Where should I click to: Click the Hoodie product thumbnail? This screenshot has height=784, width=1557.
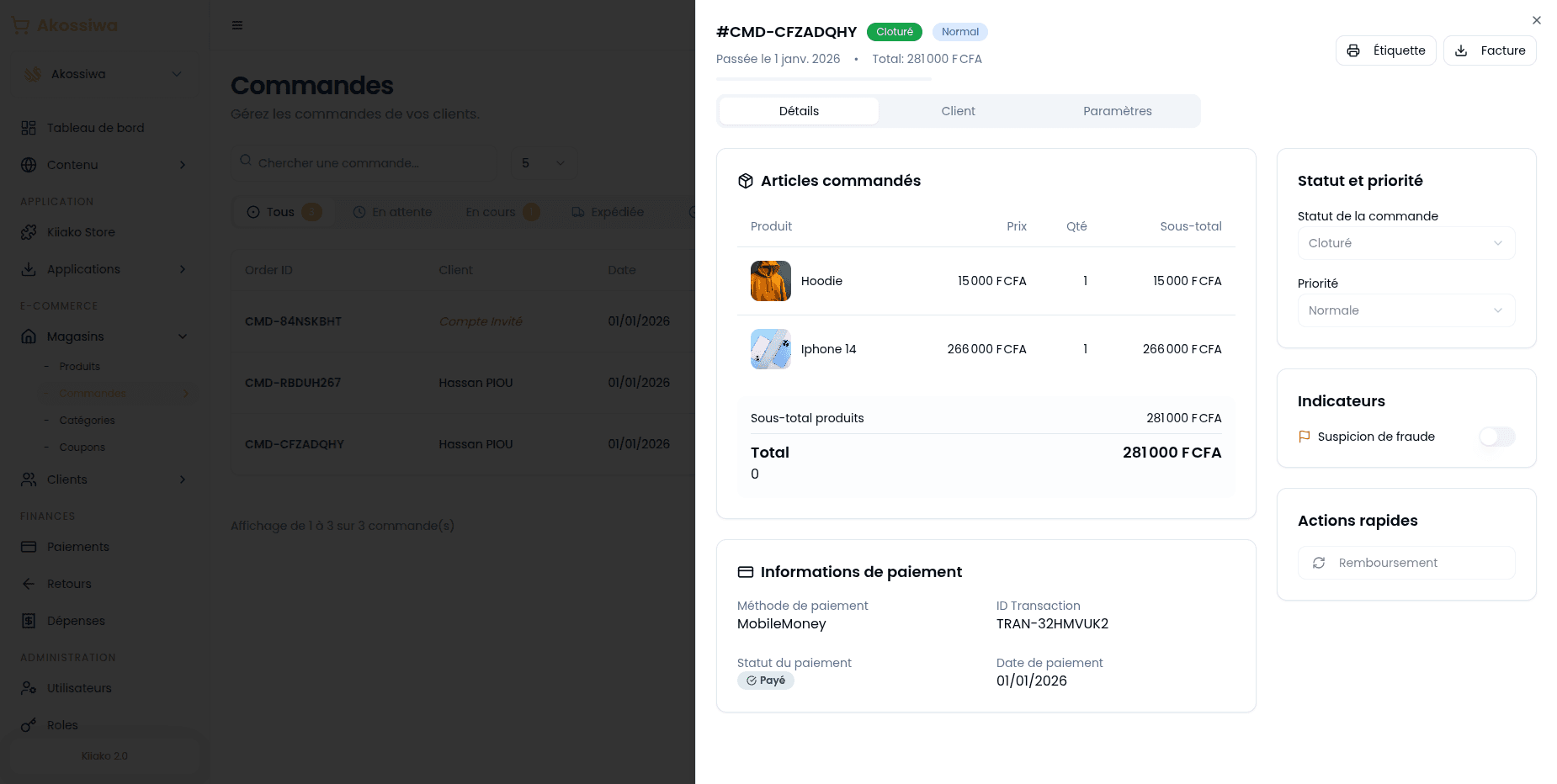tap(771, 281)
